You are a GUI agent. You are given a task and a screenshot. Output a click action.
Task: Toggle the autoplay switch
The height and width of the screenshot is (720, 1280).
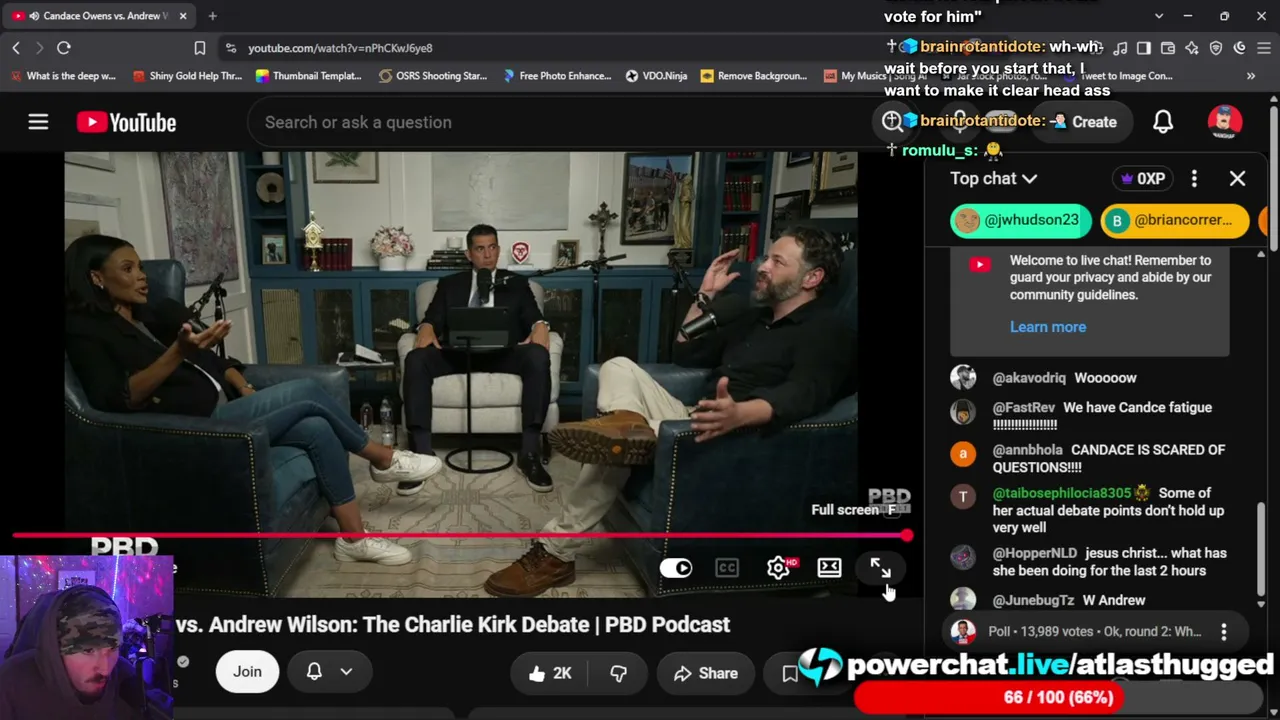(676, 568)
